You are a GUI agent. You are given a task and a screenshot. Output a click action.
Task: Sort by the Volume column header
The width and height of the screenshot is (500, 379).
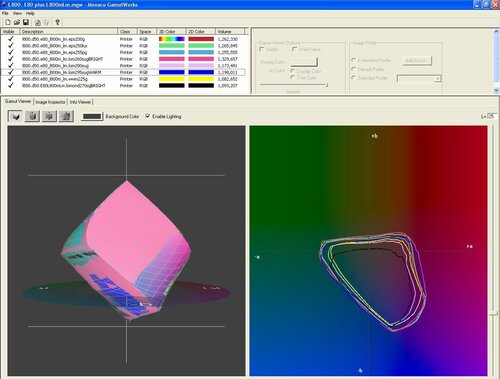tap(230, 31)
